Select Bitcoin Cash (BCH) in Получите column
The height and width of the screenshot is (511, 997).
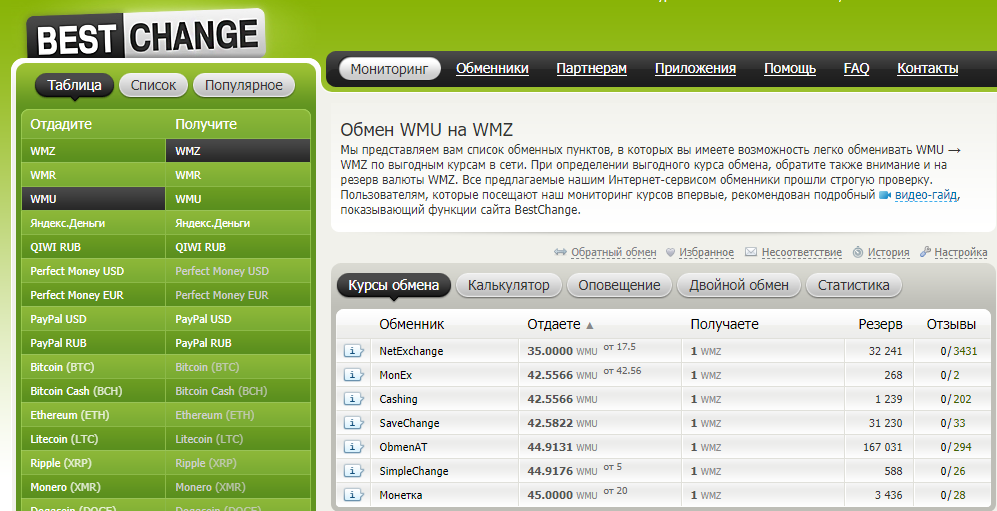[238, 392]
